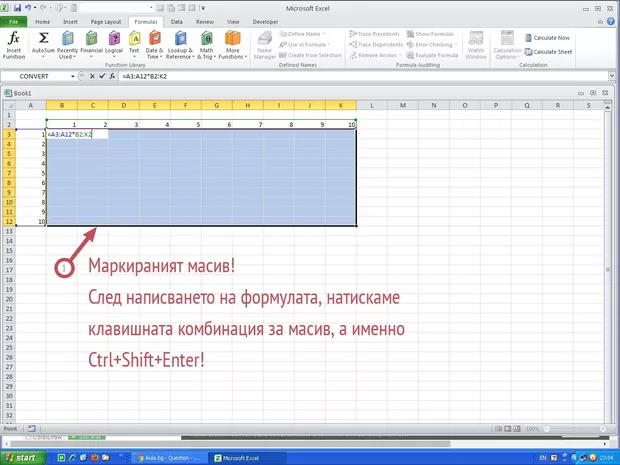Switch to the View tab
The height and width of the screenshot is (465, 620).
(x=233, y=22)
